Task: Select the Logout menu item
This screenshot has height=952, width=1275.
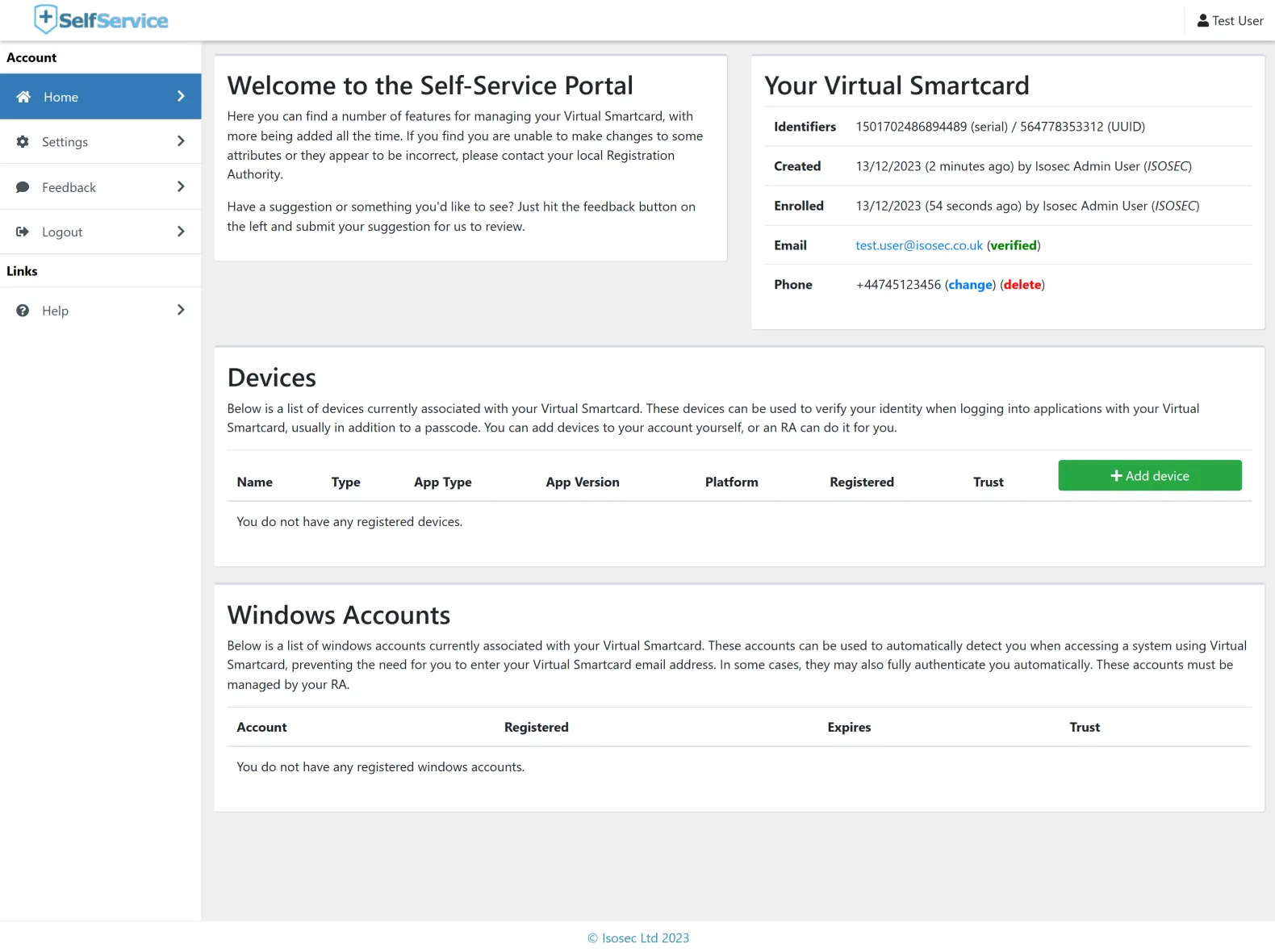Action: tap(62, 232)
